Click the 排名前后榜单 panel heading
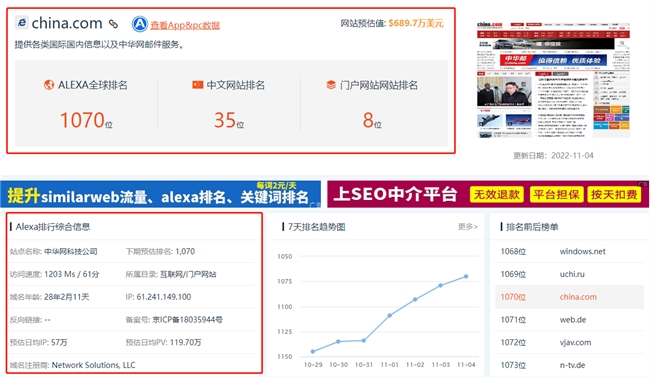The image size is (650, 378). (x=532, y=227)
